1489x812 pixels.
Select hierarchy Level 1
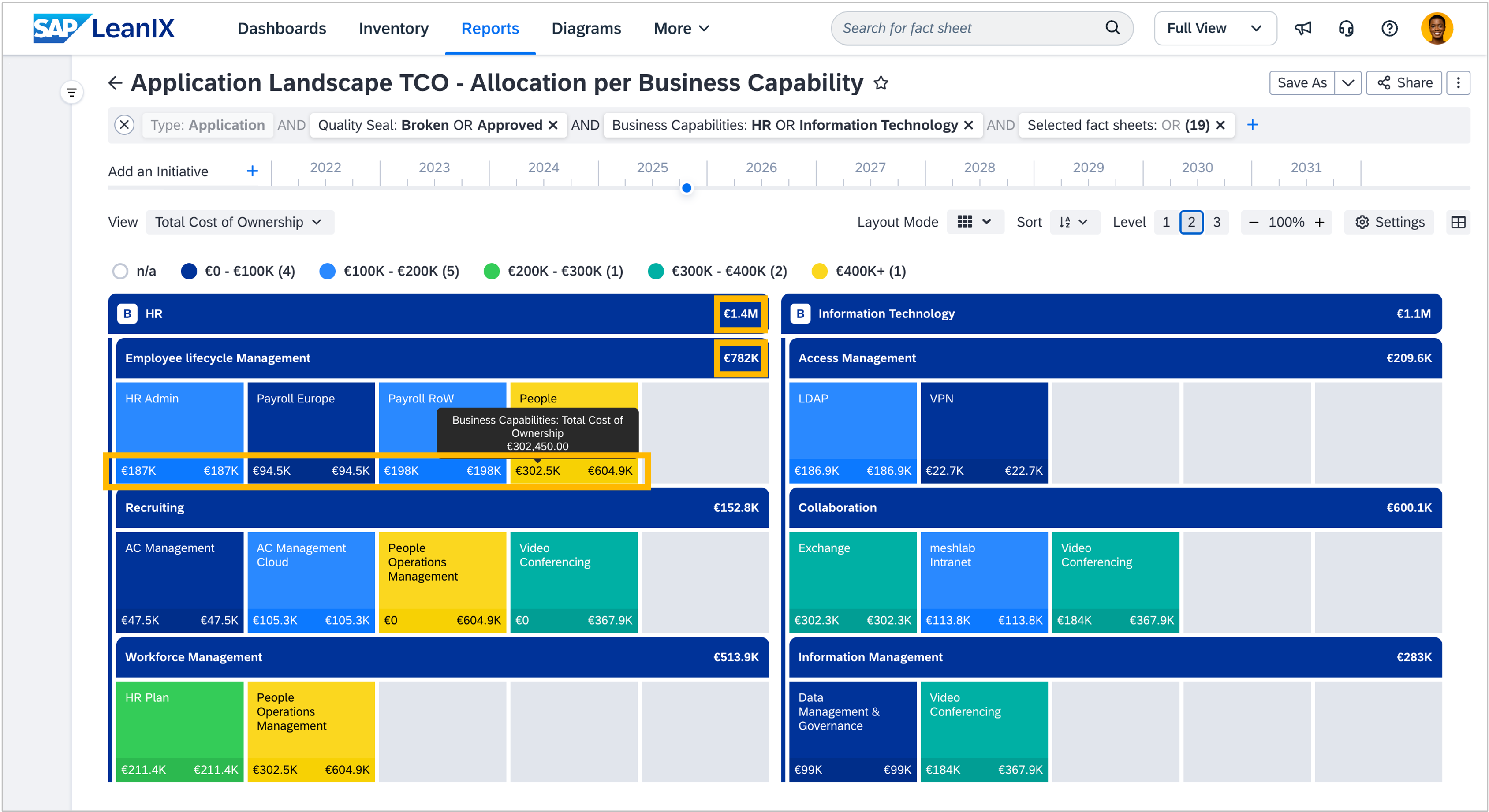pyautogui.click(x=1166, y=222)
